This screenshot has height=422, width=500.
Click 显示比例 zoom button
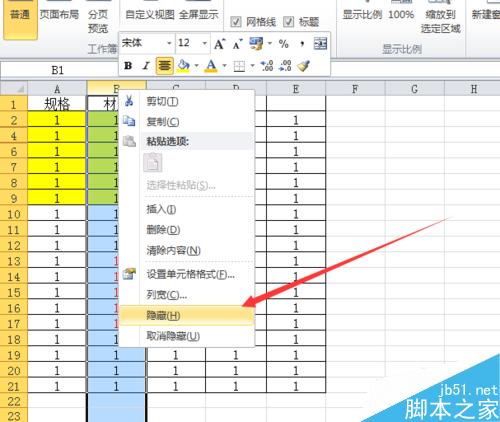point(362,14)
